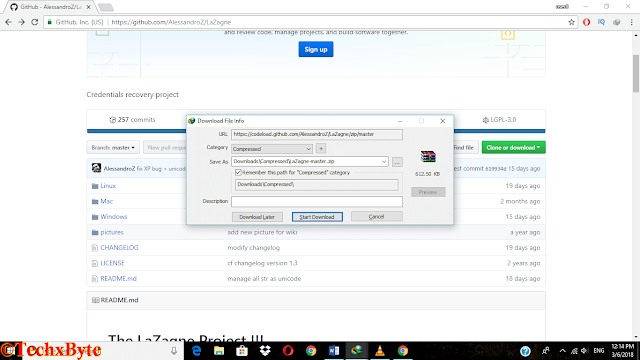Open the 257 commits link
Viewport: 640px width, 360px height.
coord(132,120)
